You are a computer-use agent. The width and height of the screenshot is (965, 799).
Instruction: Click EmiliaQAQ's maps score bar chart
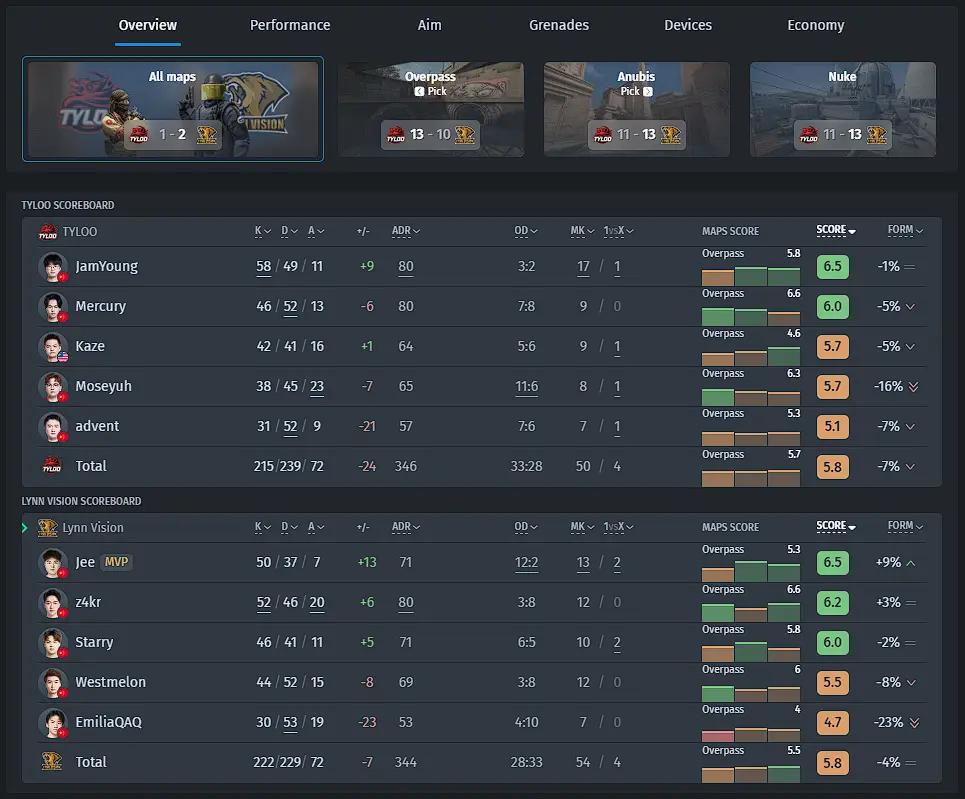click(751, 734)
